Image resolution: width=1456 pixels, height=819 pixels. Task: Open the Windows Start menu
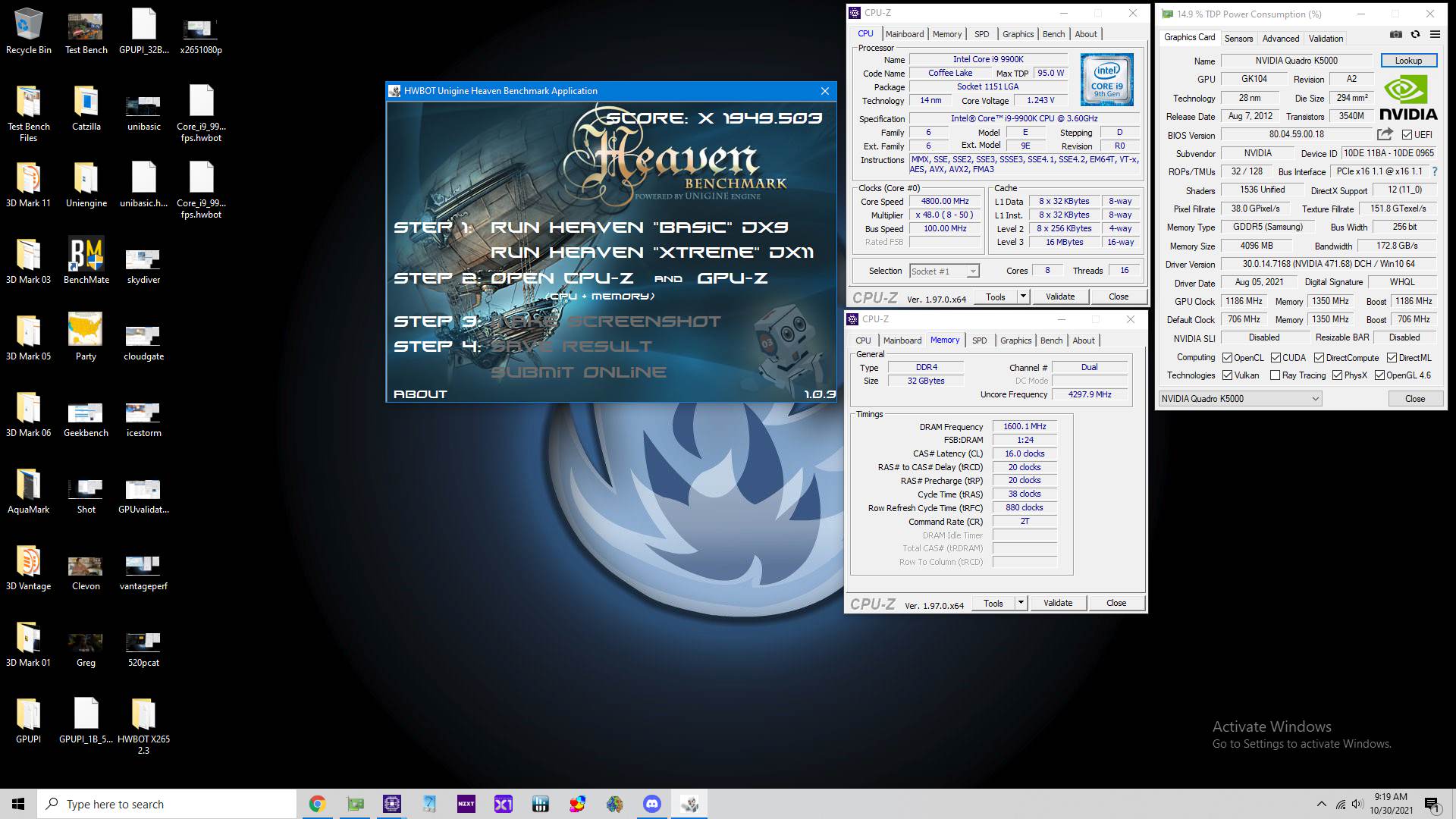[x=18, y=804]
